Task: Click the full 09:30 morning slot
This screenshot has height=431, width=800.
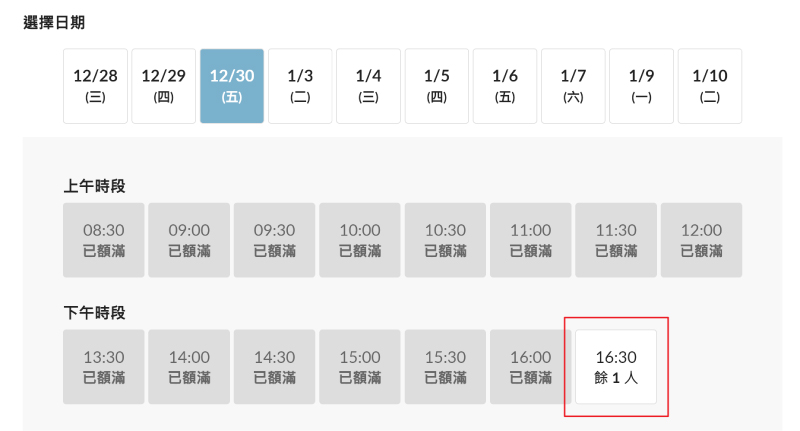Action: tap(274, 240)
